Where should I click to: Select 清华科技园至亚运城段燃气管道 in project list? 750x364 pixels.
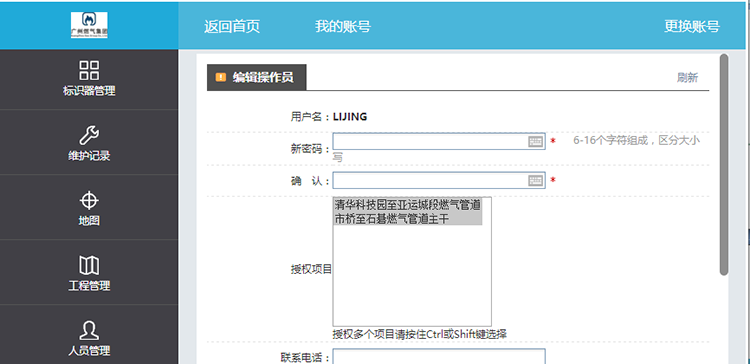(408, 205)
